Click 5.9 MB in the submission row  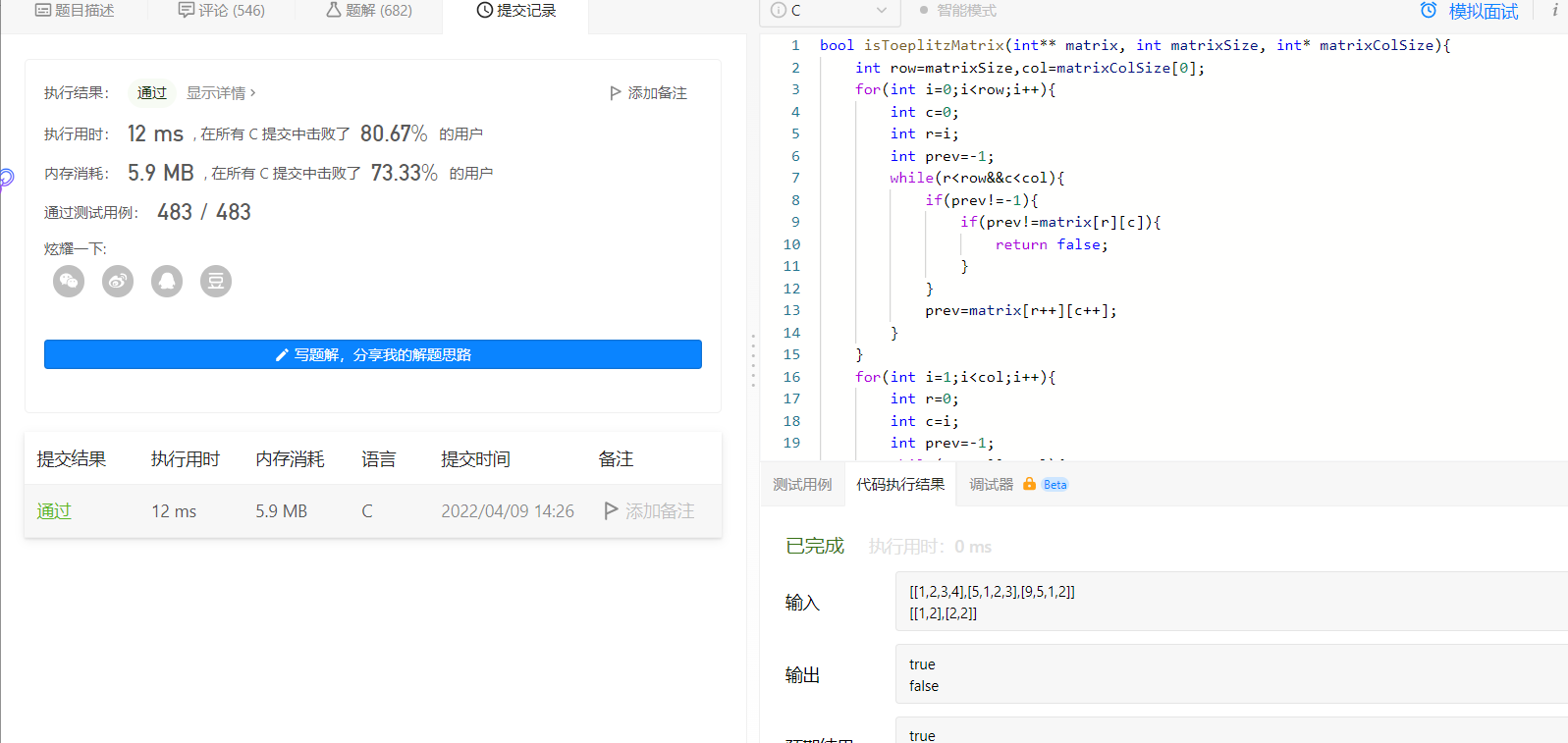(282, 510)
